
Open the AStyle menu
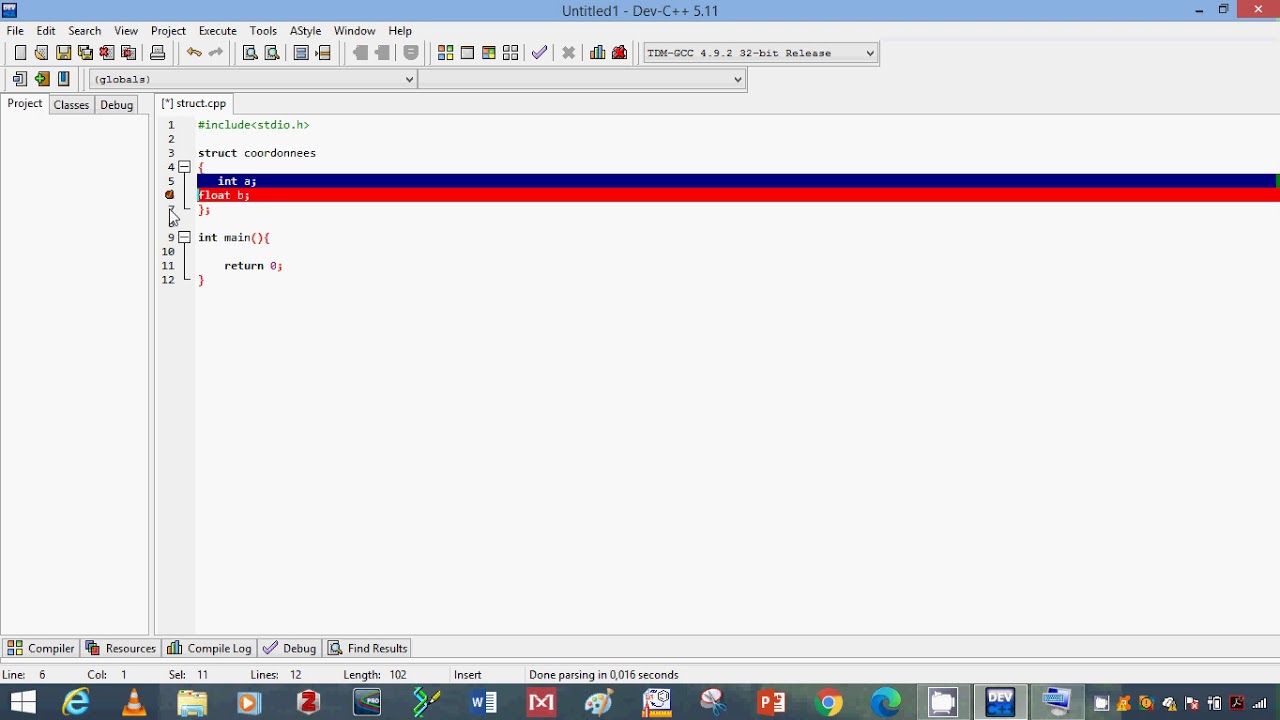(x=305, y=31)
